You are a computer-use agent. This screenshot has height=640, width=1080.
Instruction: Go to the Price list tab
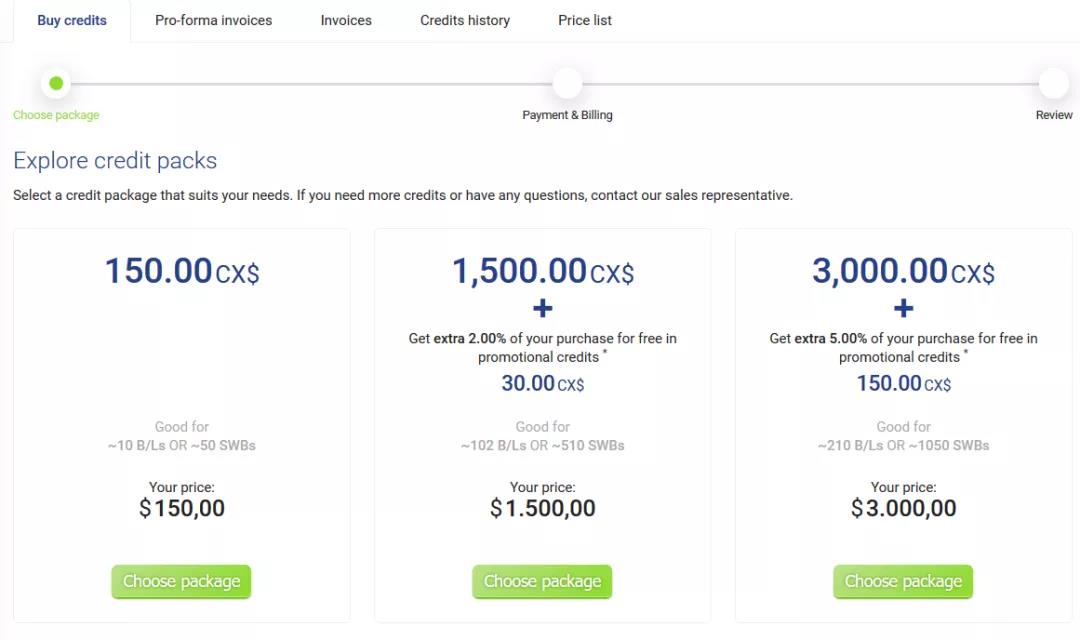pyautogui.click(x=585, y=20)
